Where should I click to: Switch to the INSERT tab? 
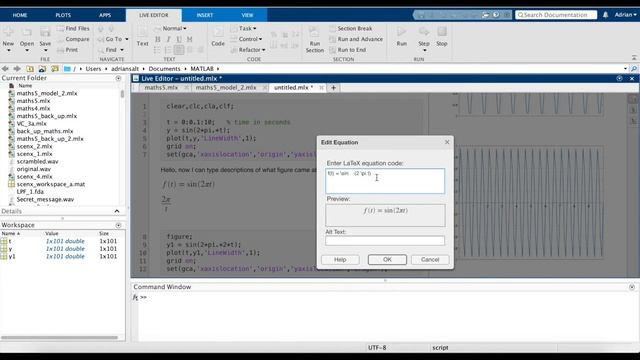click(x=204, y=15)
